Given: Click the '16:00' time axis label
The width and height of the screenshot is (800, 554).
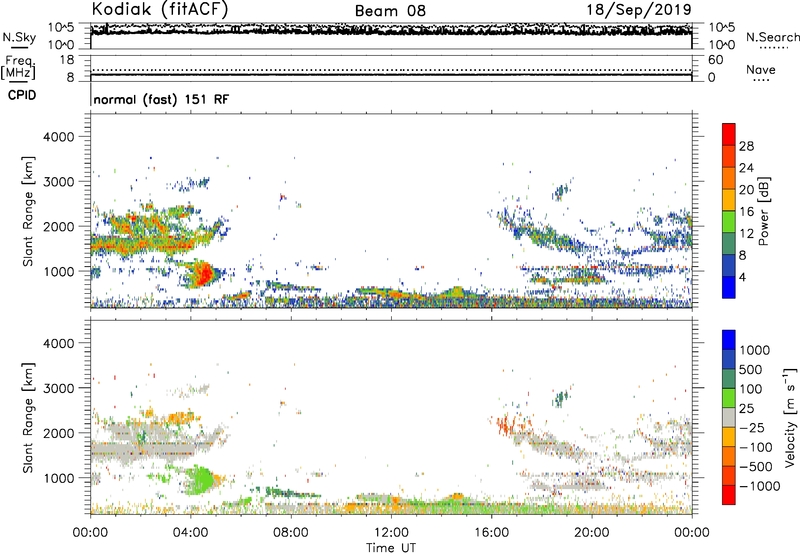Looking at the screenshot, I should pos(491,533).
